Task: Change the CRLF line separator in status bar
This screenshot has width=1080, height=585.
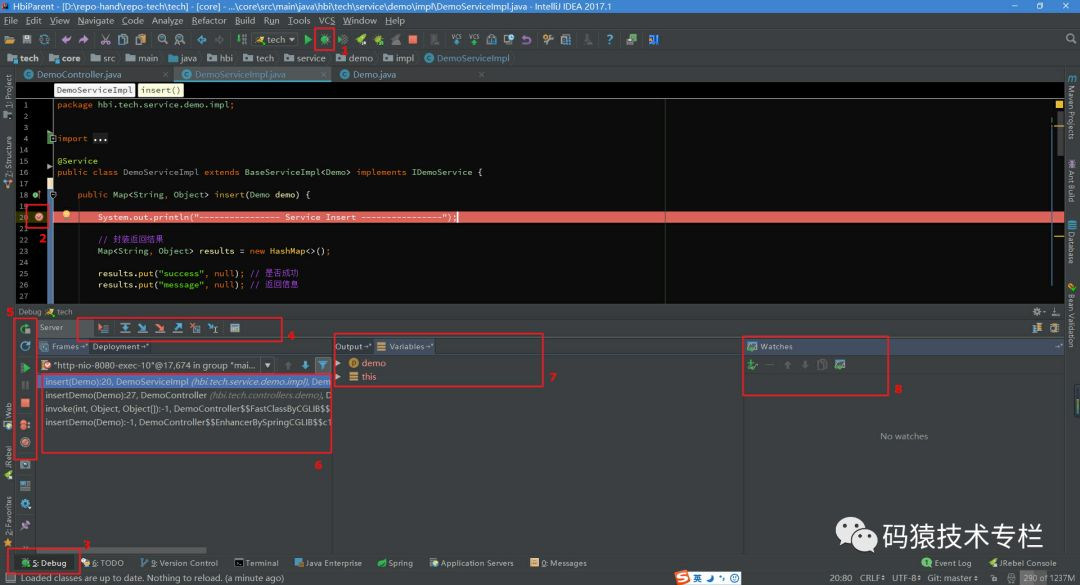Action: [x=872, y=578]
